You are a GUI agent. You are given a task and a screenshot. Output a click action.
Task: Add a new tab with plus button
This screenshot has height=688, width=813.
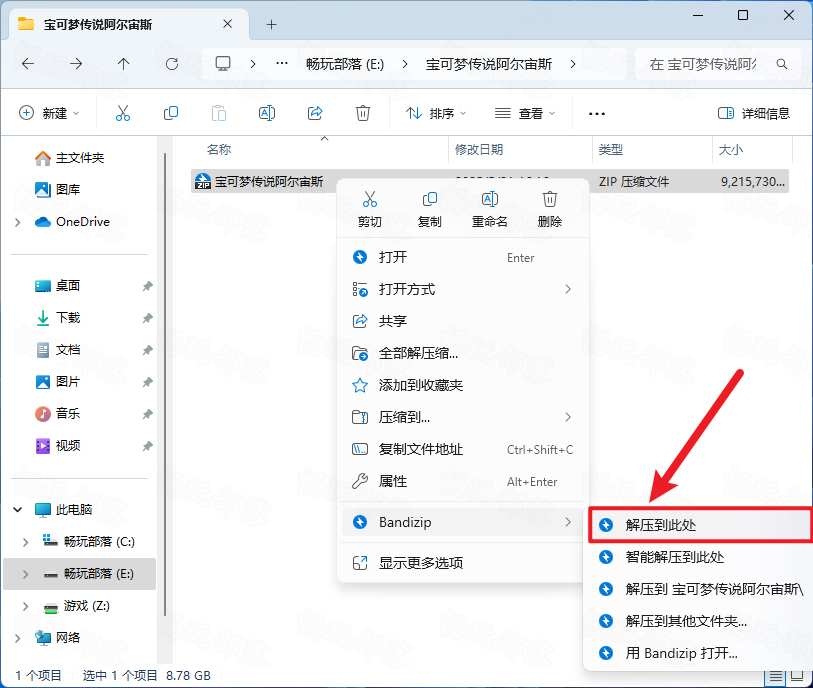(271, 24)
